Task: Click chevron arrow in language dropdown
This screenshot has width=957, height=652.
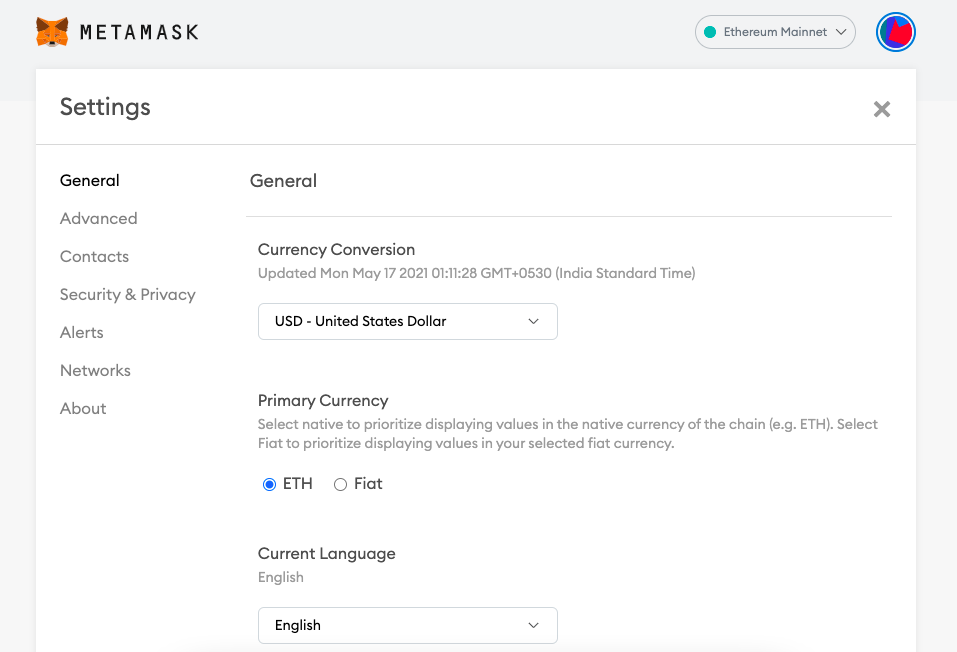Action: (x=533, y=625)
